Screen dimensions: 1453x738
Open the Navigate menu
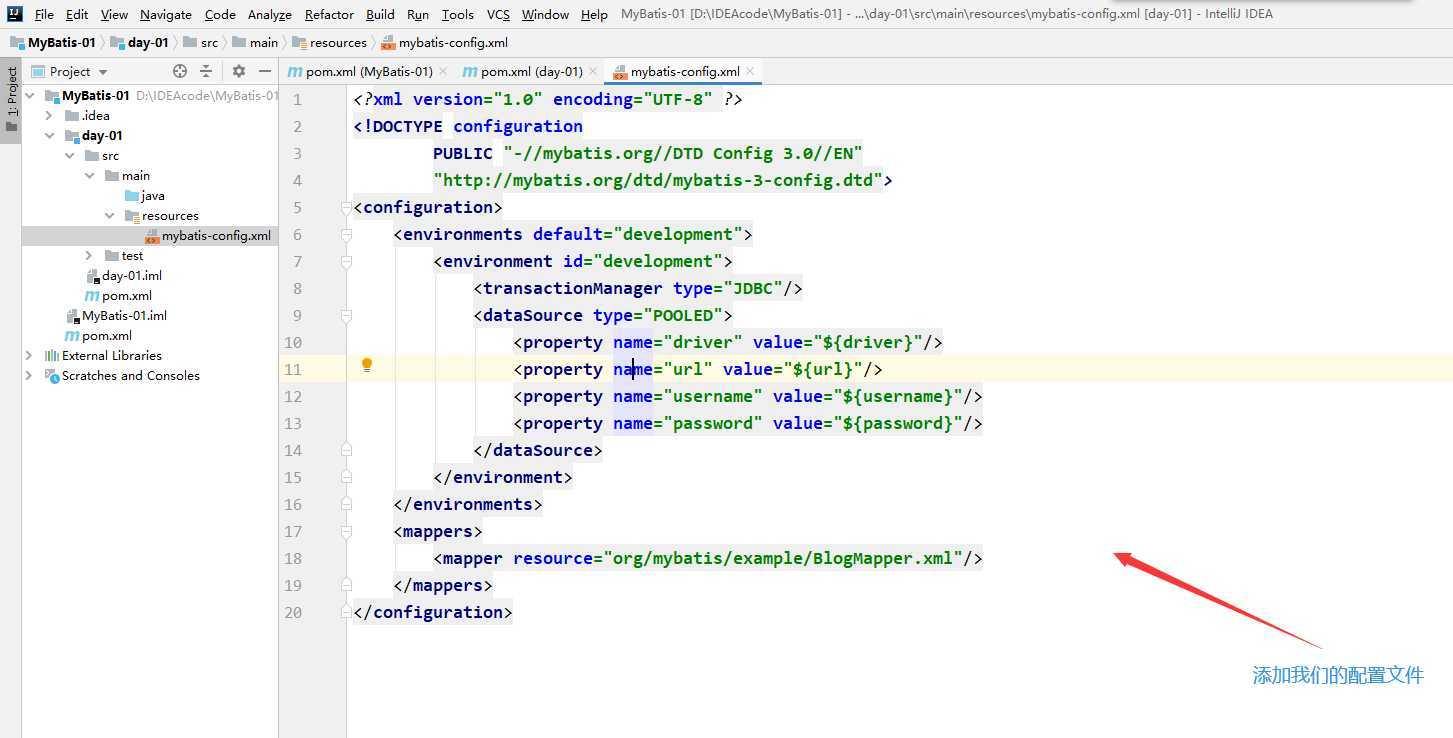pos(166,14)
